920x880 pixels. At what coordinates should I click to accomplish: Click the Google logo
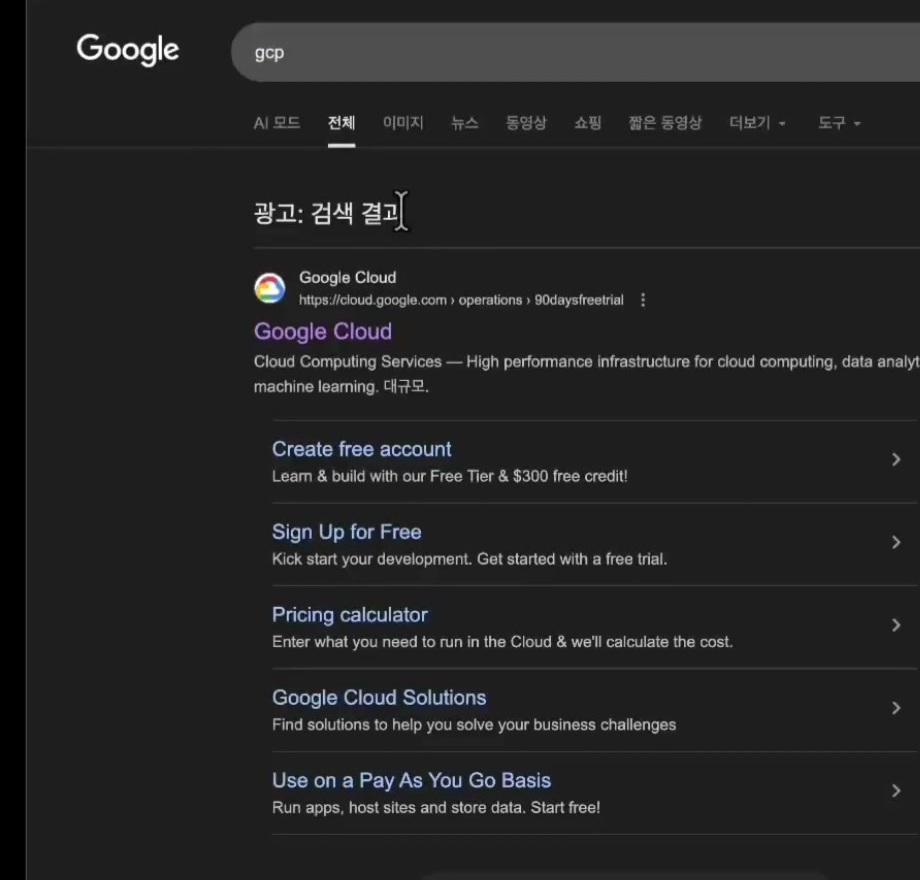click(x=127, y=50)
